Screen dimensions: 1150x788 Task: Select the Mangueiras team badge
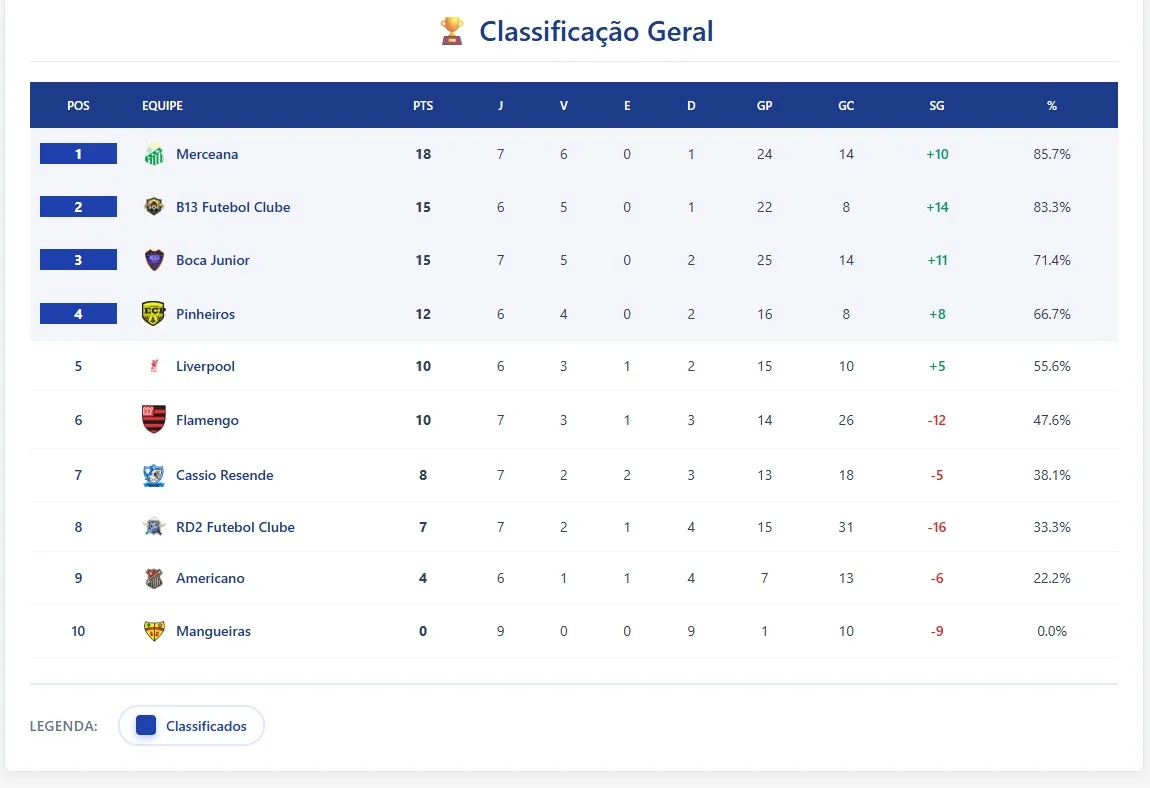coord(153,631)
